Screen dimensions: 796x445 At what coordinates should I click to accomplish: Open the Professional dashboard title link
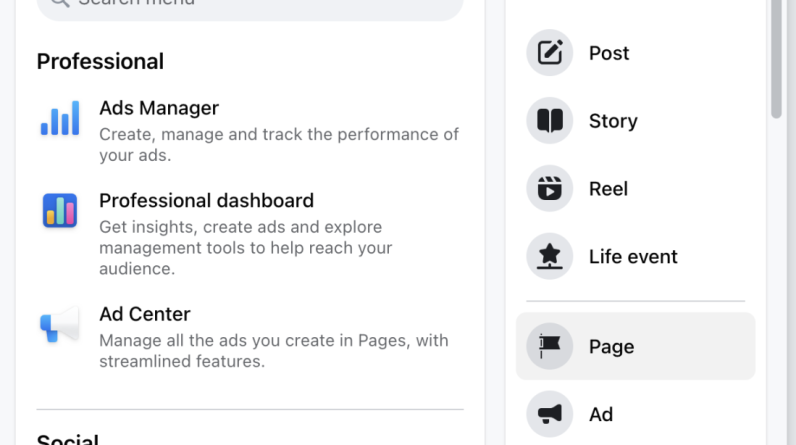(x=206, y=200)
